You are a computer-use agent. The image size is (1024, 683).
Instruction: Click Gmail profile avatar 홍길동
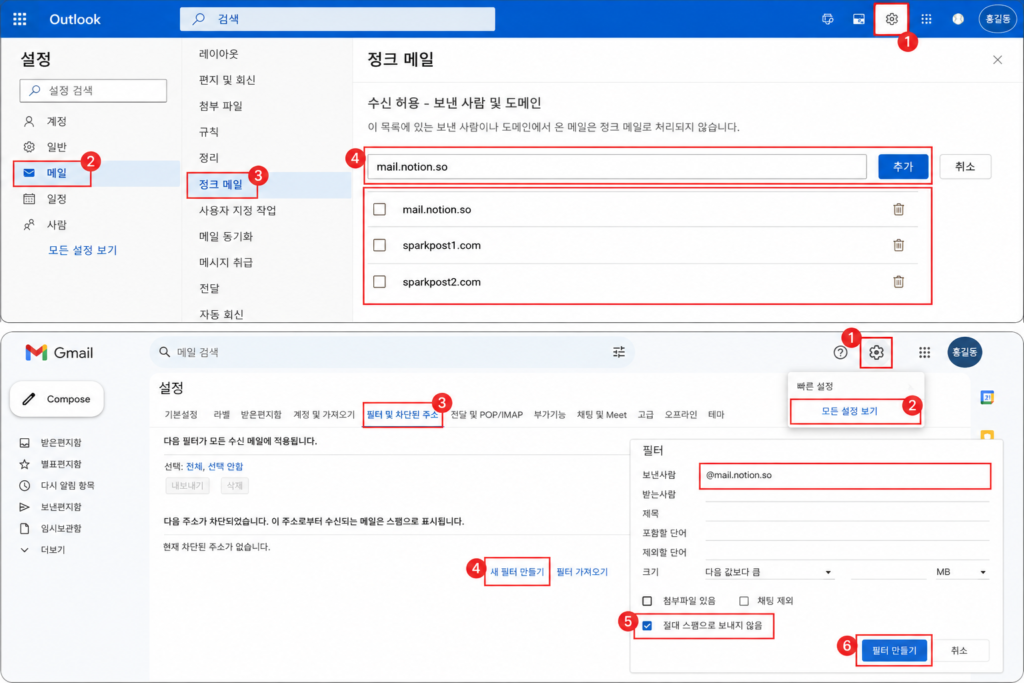[965, 352]
